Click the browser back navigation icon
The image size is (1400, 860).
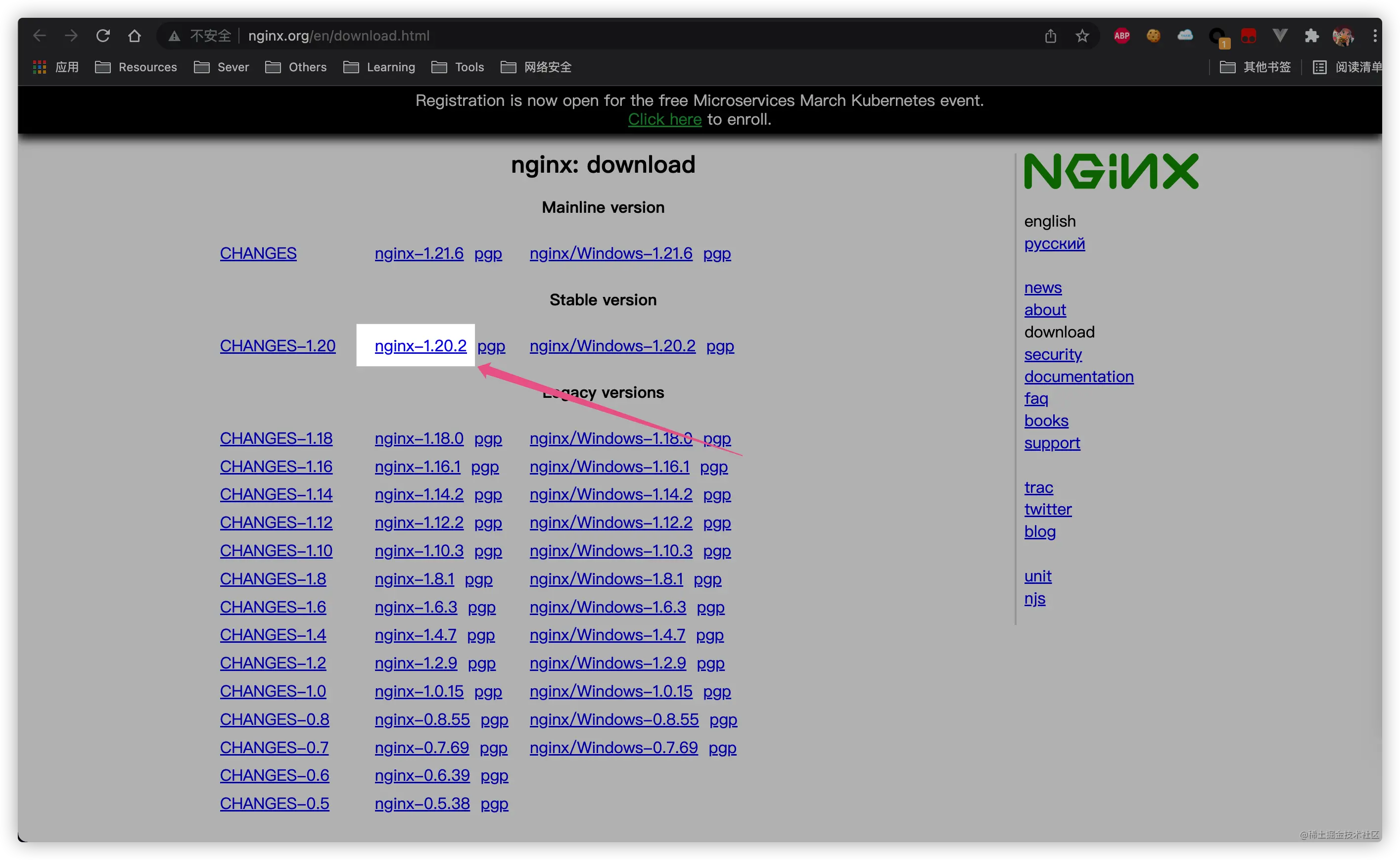[38, 36]
